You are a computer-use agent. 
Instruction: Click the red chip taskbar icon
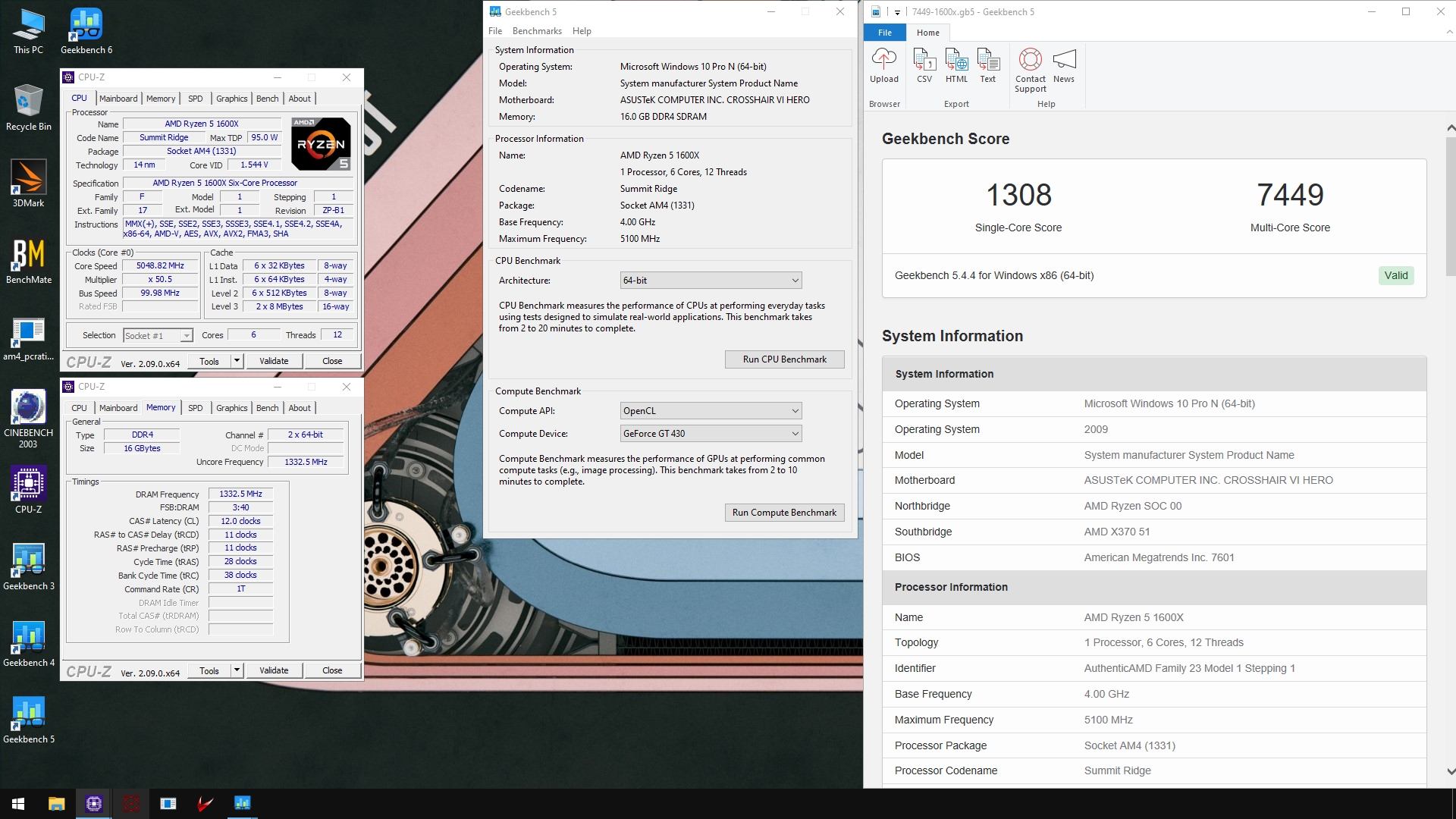coord(131,804)
